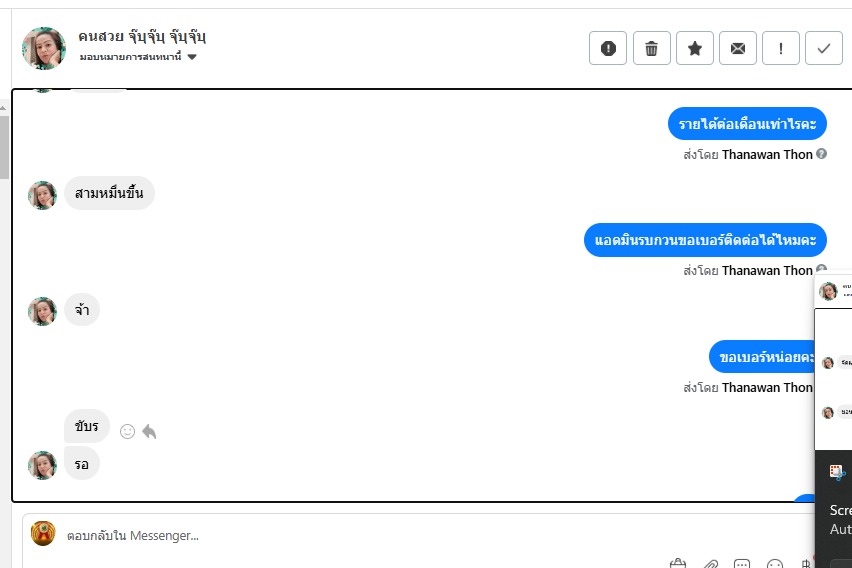
Task: Mark conversation unread with envelope icon
Action: coord(738,48)
